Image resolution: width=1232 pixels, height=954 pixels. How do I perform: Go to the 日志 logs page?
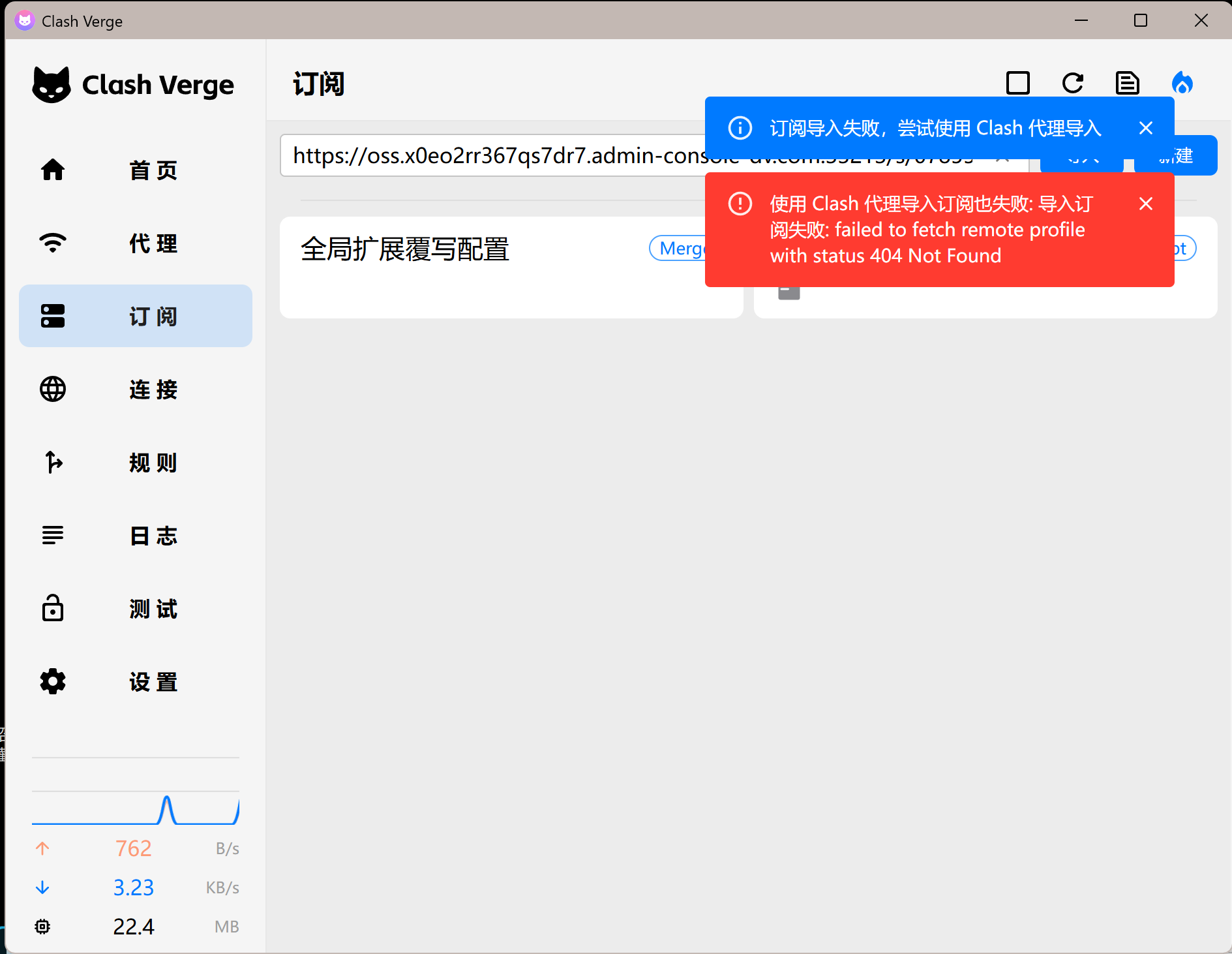pos(136,535)
